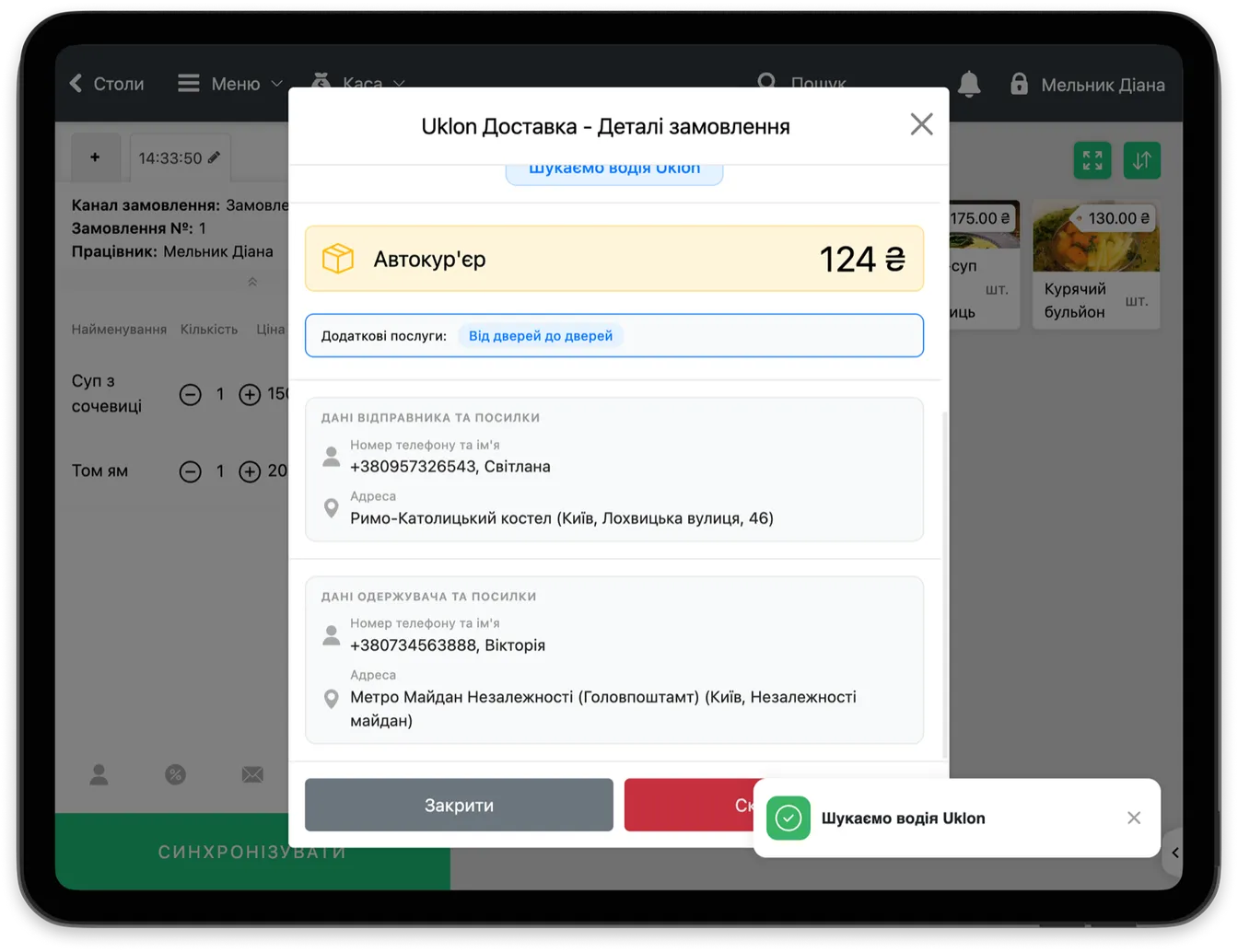The width and height of the screenshot is (1238, 952).
Task: Decrease quantity of Том ям
Action: click(x=190, y=471)
